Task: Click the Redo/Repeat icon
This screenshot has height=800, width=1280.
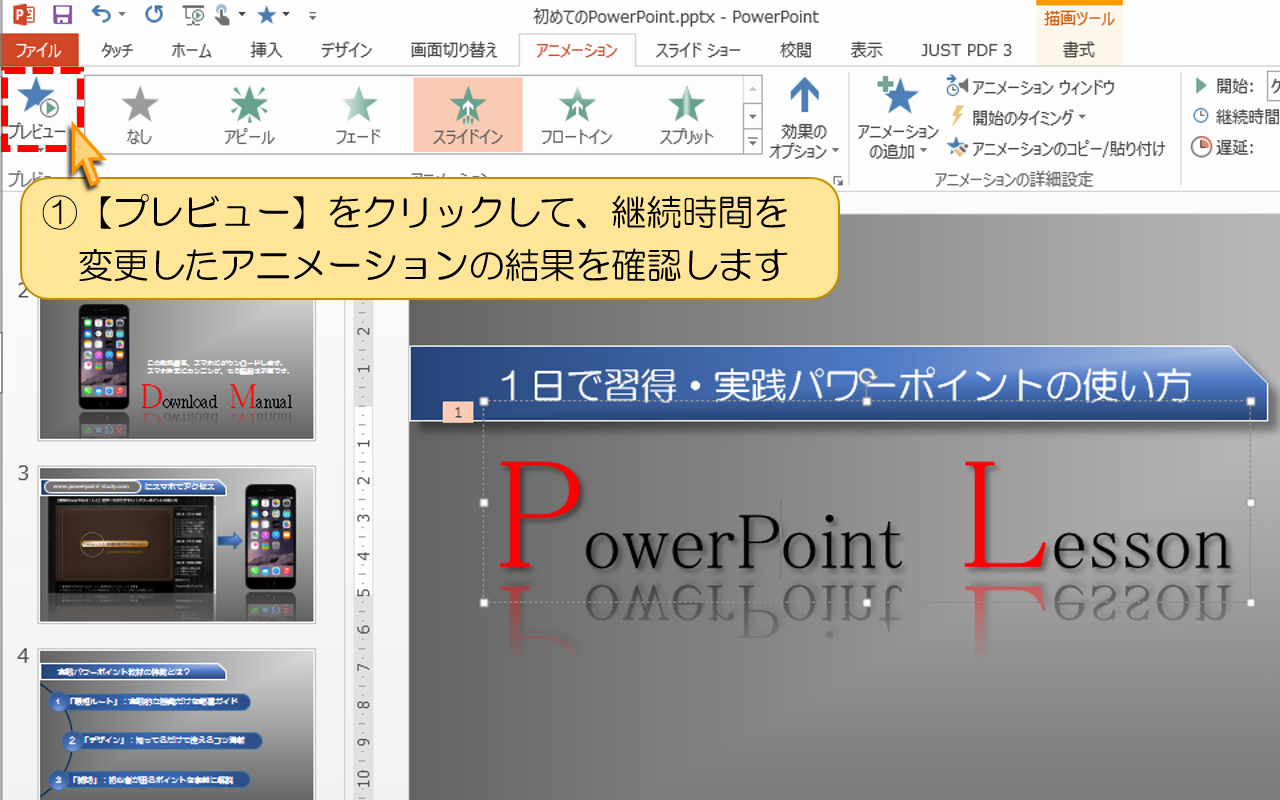Action: click(153, 15)
